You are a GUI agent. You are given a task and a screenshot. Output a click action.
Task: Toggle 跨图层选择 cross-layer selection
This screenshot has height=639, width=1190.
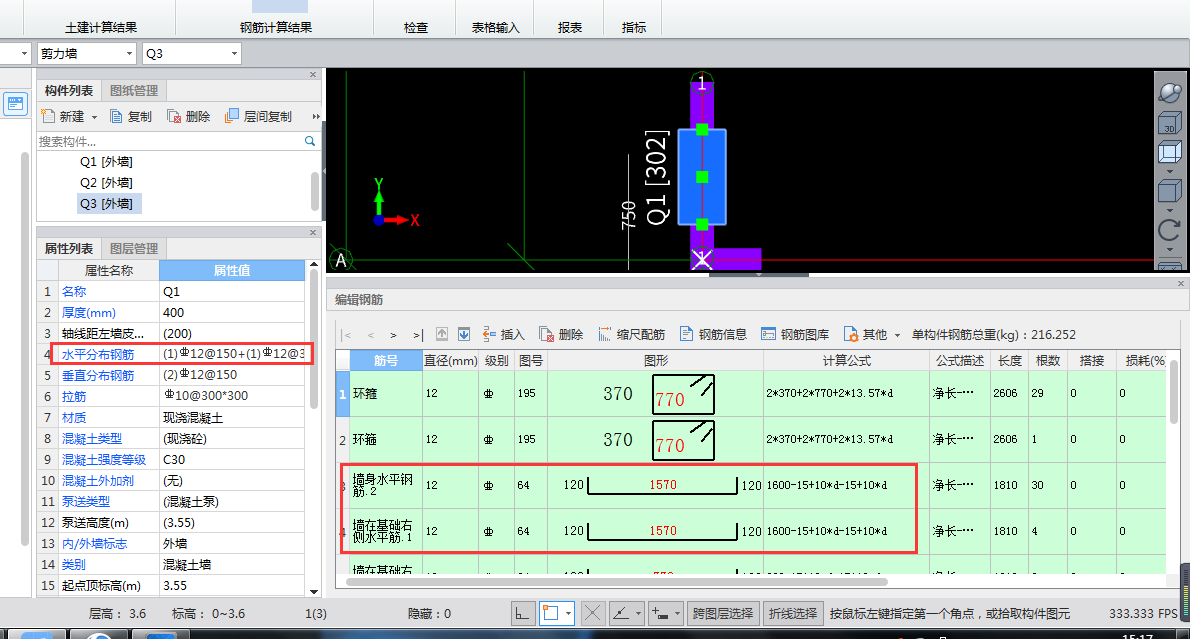click(x=722, y=613)
